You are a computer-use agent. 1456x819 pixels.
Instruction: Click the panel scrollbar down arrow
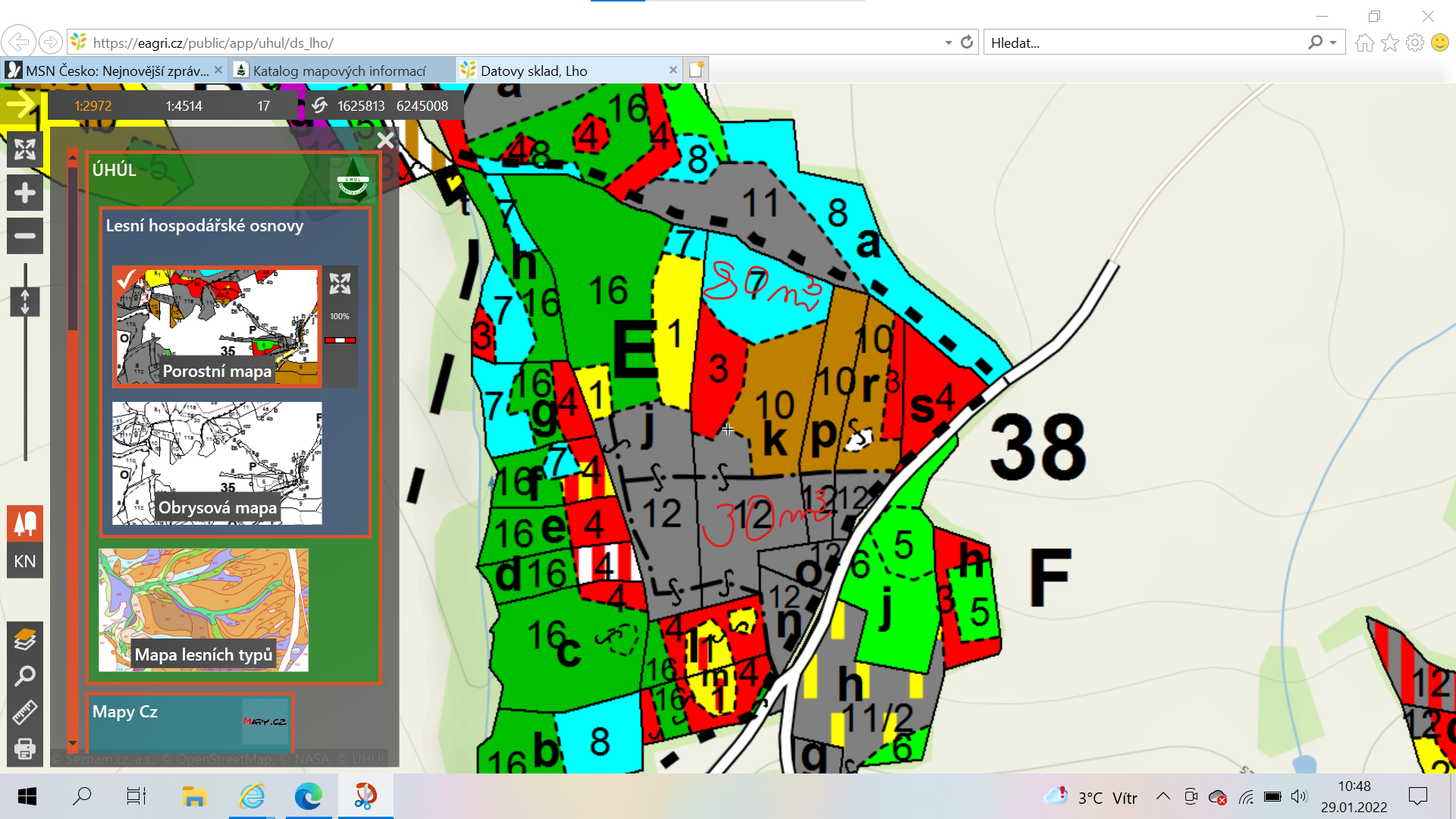[x=73, y=744]
